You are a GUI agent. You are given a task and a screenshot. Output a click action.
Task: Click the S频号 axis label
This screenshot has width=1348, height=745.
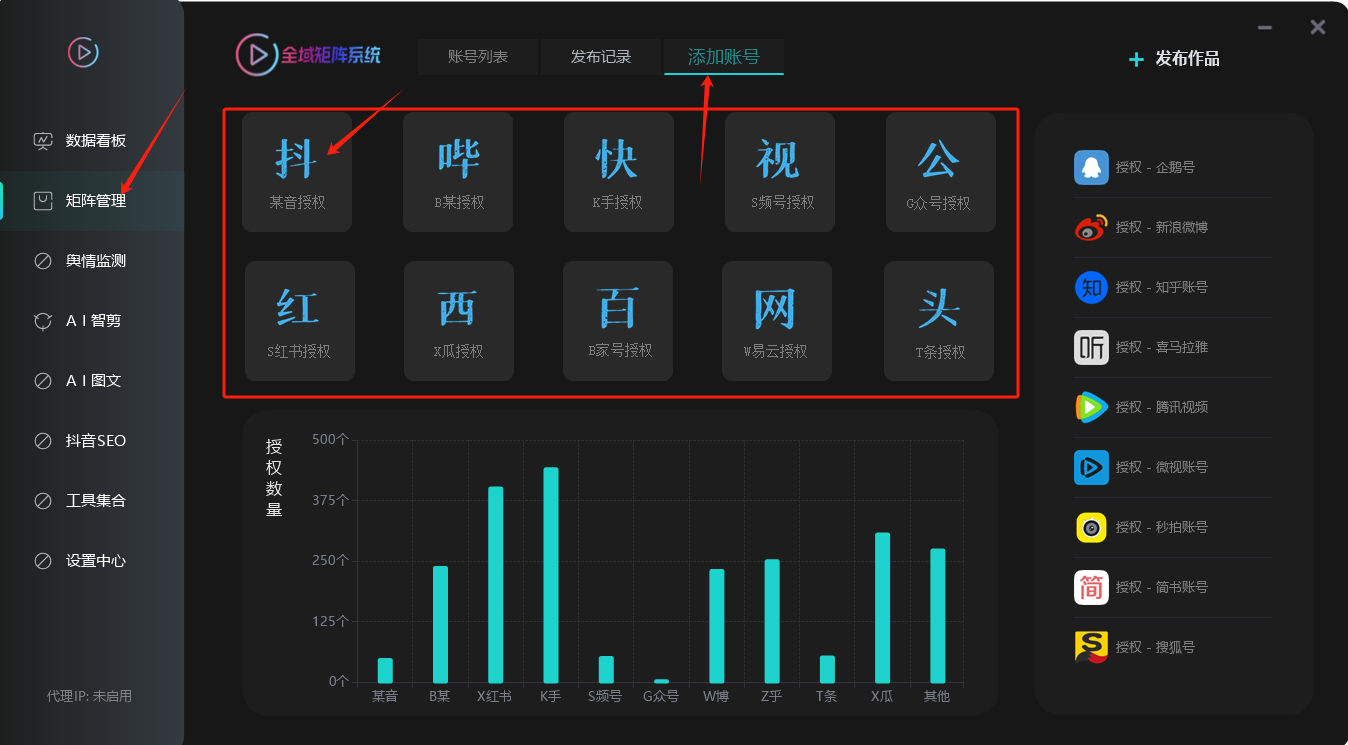click(605, 696)
